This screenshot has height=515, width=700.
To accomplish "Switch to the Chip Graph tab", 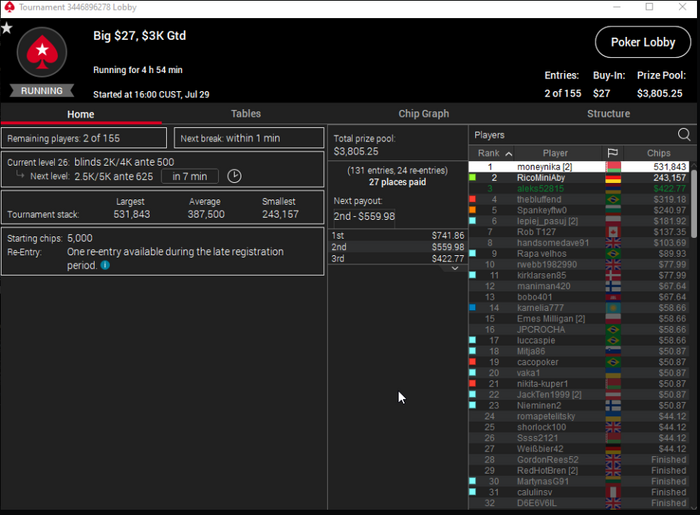I will [x=424, y=114].
